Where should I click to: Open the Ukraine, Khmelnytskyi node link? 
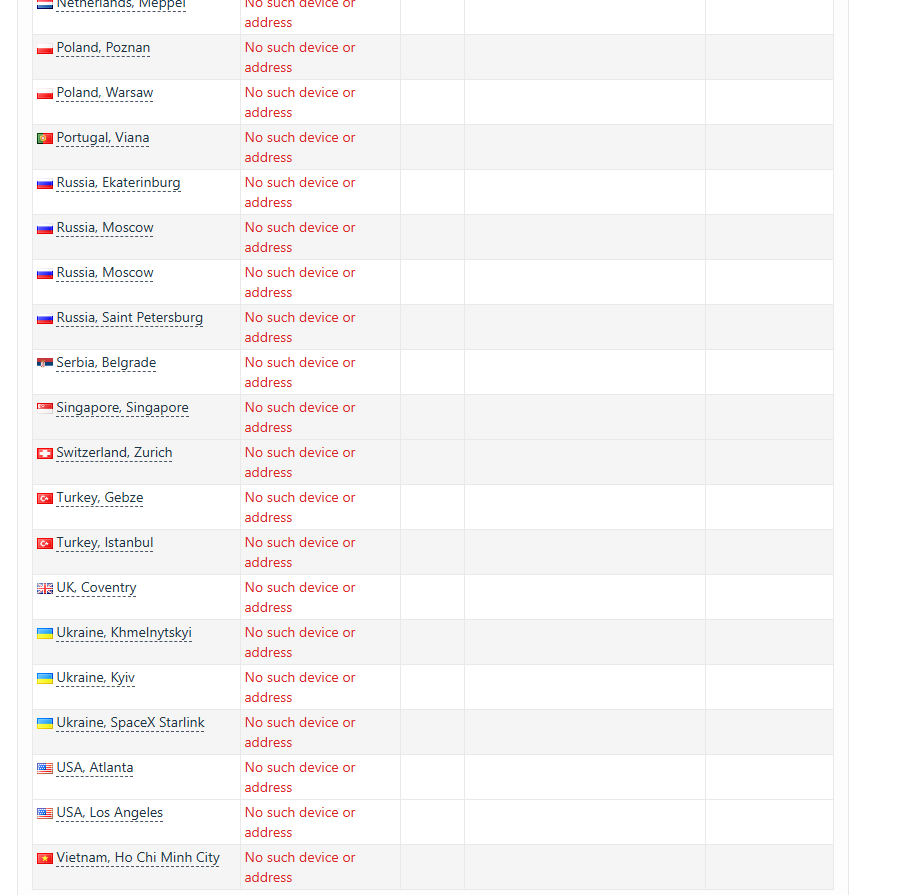pyautogui.click(x=124, y=632)
